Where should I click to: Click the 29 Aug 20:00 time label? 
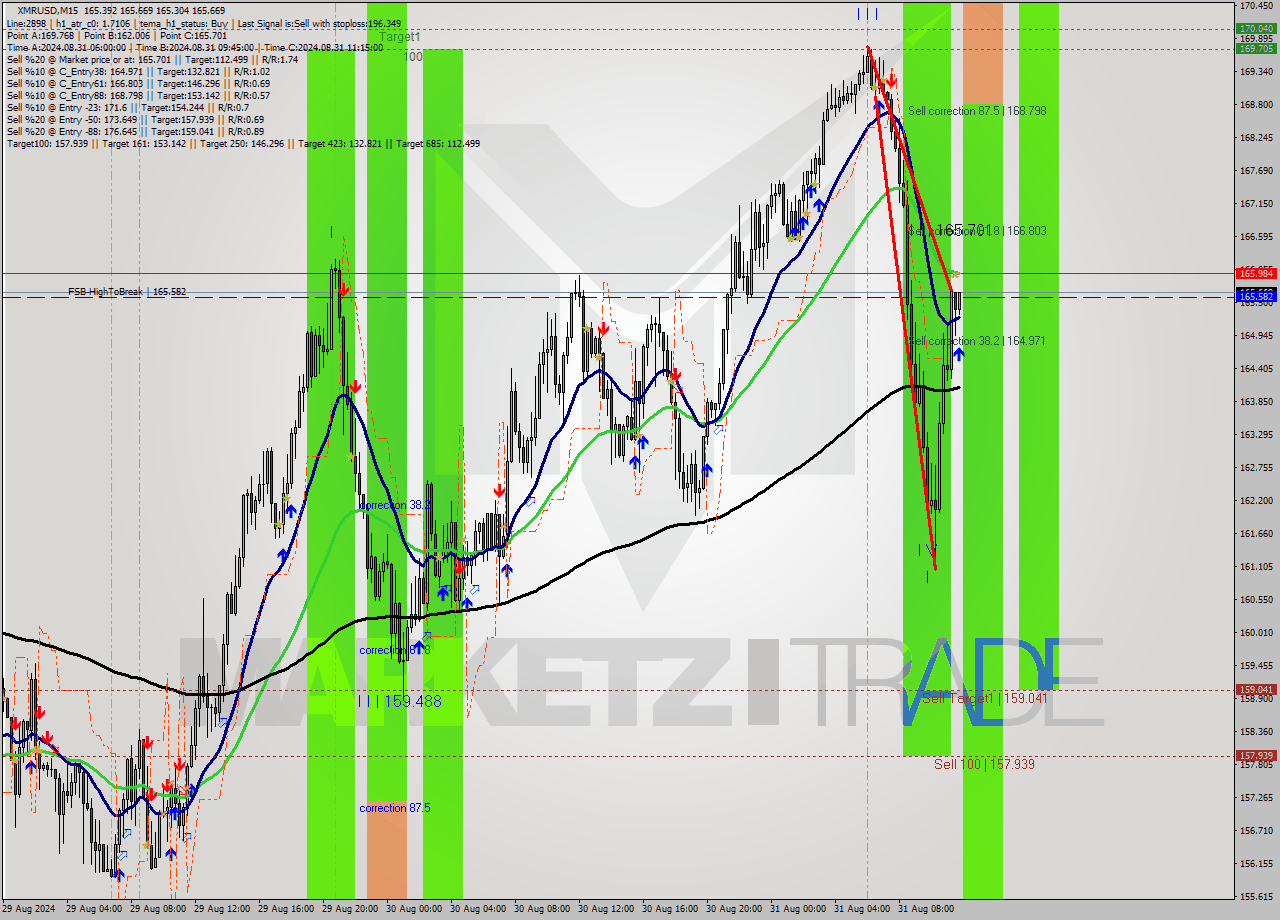pos(352,909)
